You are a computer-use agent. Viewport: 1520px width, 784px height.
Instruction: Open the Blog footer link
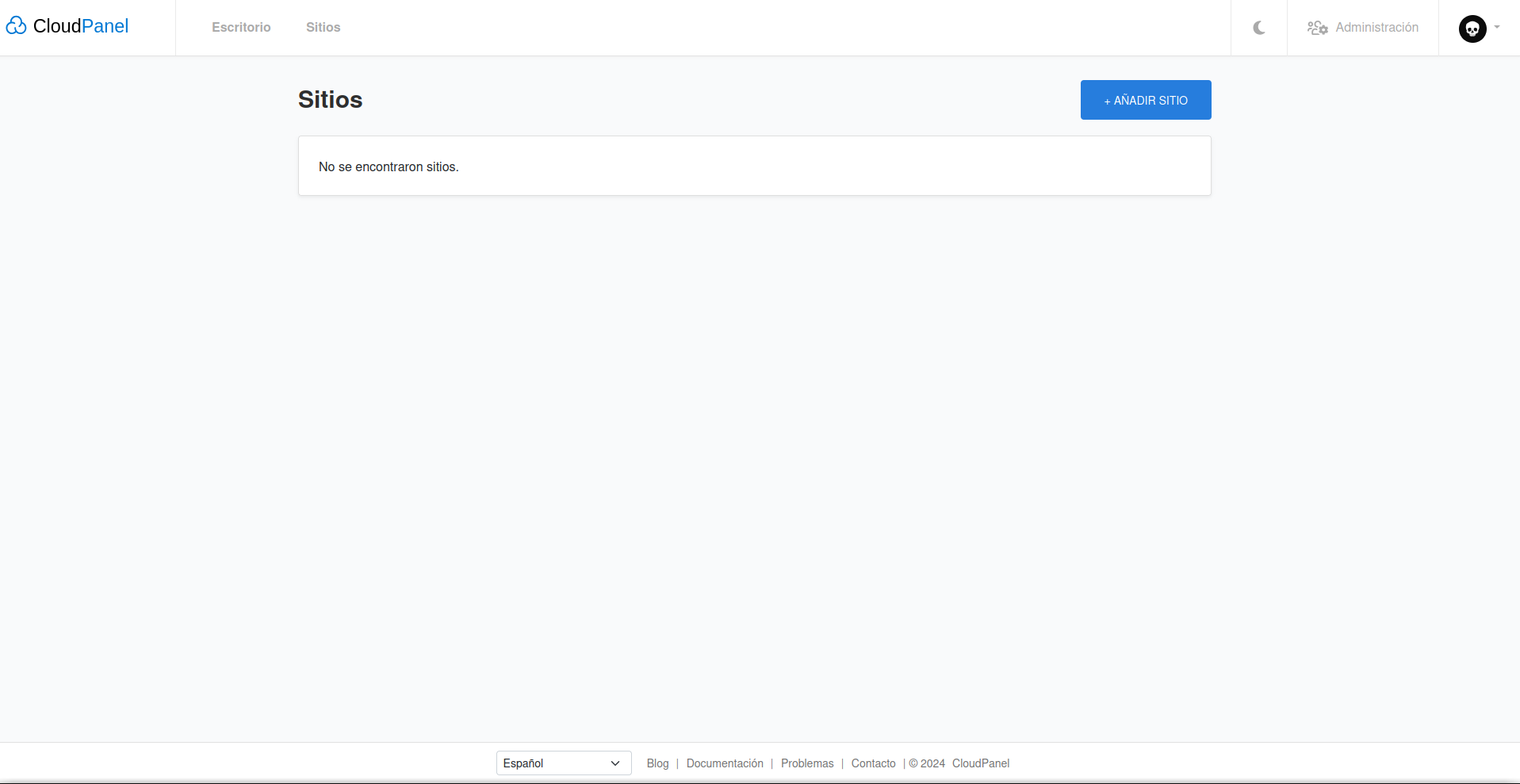657,763
